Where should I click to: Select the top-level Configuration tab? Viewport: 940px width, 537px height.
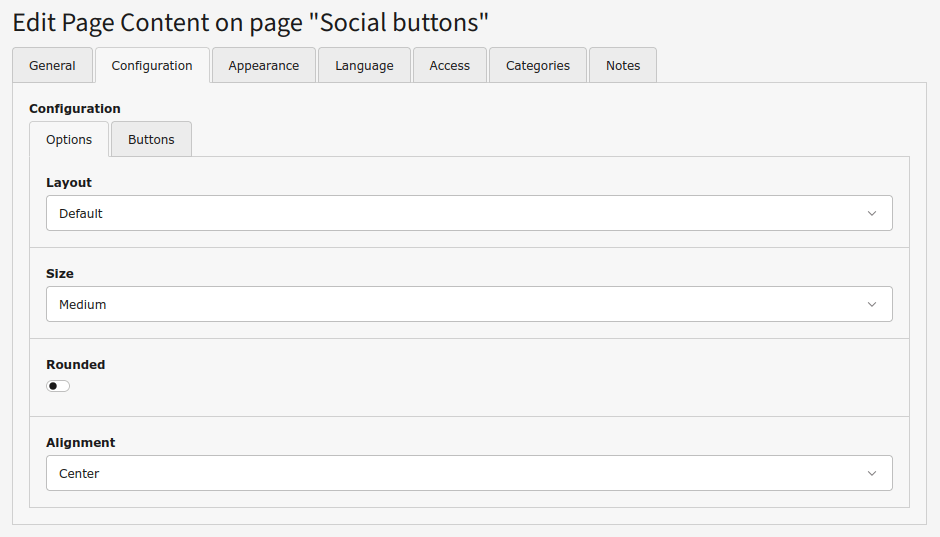pos(152,66)
